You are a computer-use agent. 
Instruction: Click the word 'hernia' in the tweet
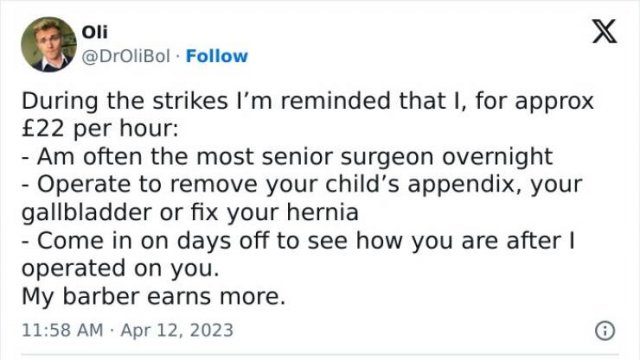click(323, 212)
